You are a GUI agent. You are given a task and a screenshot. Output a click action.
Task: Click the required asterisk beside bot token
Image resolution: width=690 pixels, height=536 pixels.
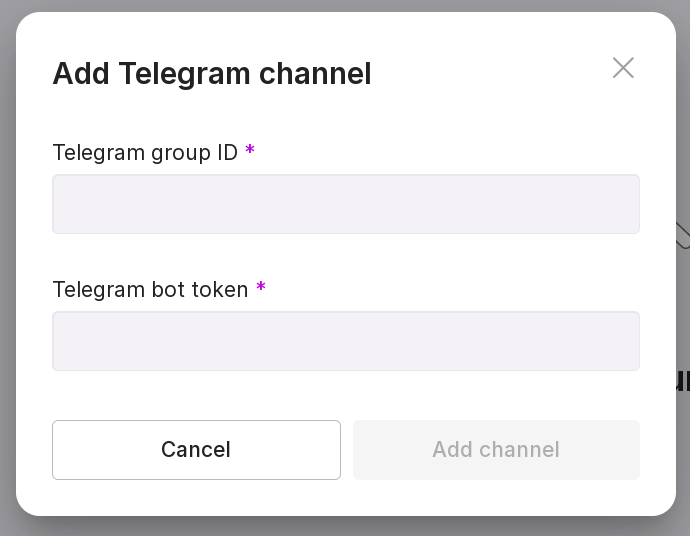coord(261,289)
